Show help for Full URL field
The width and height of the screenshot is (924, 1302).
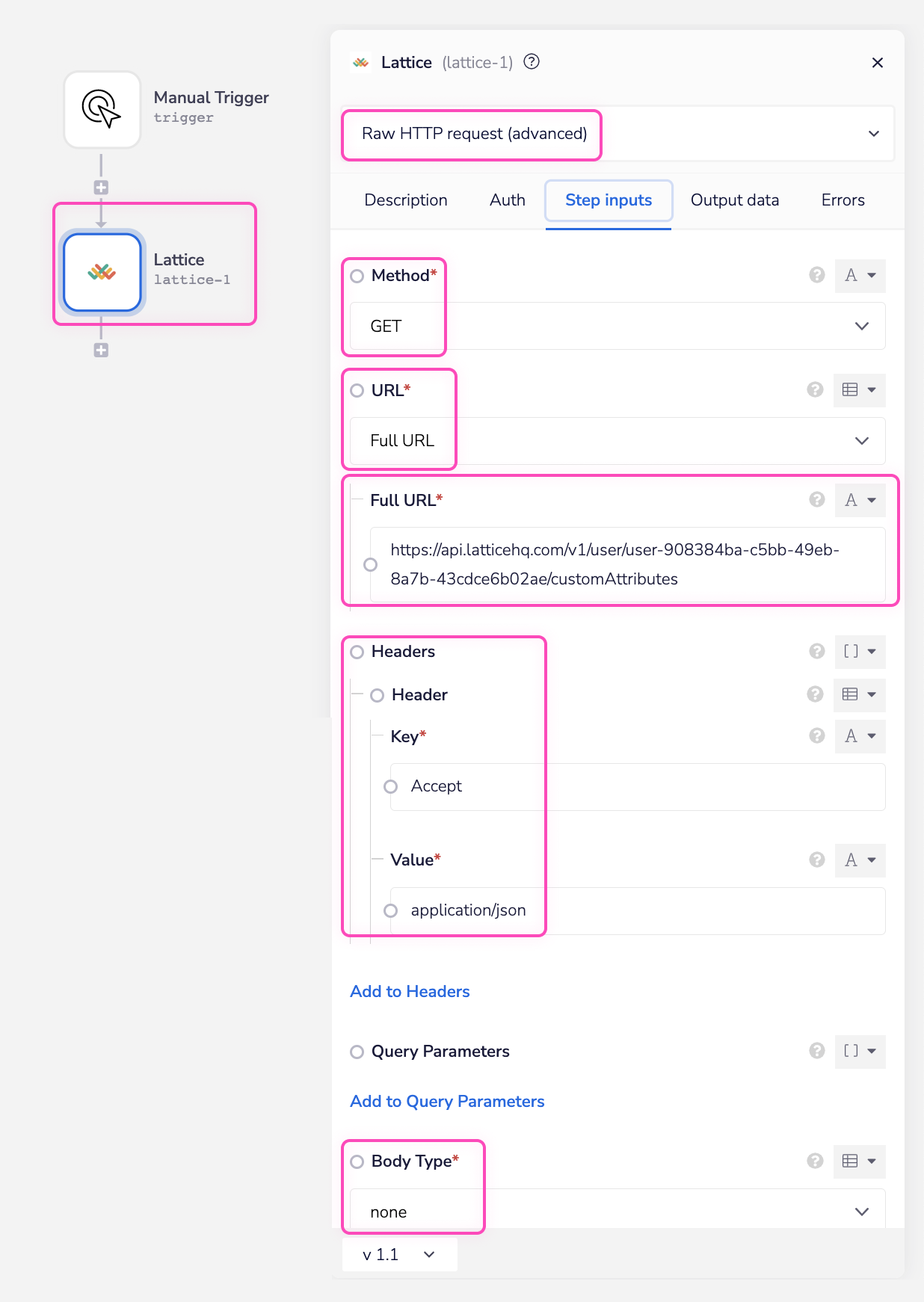click(x=816, y=499)
